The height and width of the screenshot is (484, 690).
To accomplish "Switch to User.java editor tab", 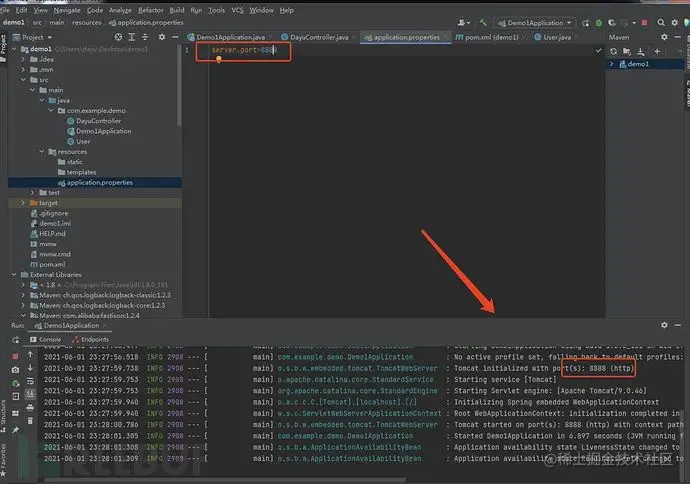I will click(x=553, y=37).
